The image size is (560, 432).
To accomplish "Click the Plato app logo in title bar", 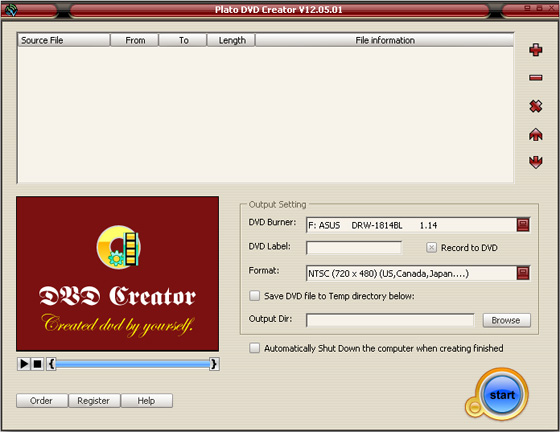I will (11, 10).
